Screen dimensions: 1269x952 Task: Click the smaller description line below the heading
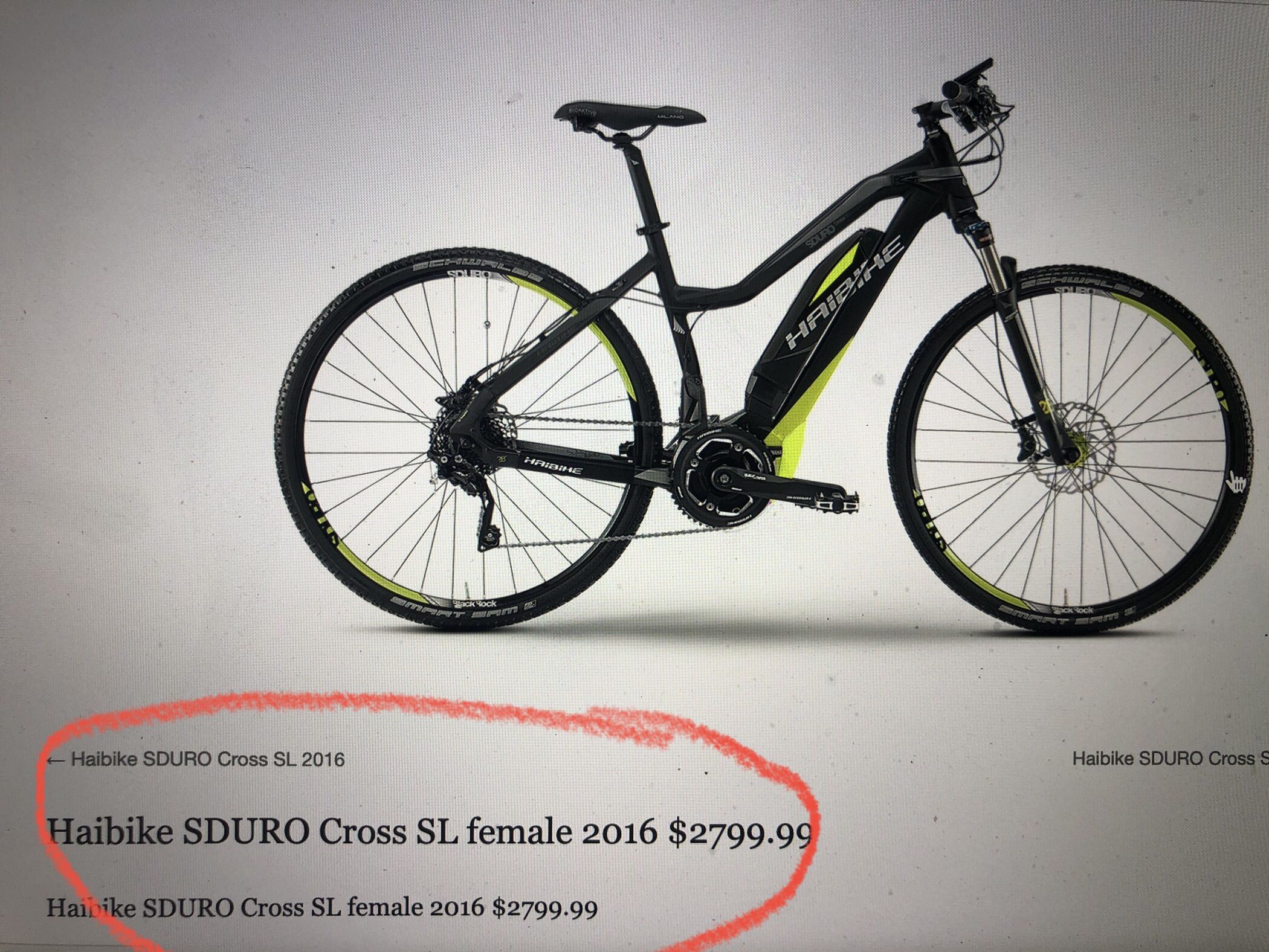click(x=322, y=908)
